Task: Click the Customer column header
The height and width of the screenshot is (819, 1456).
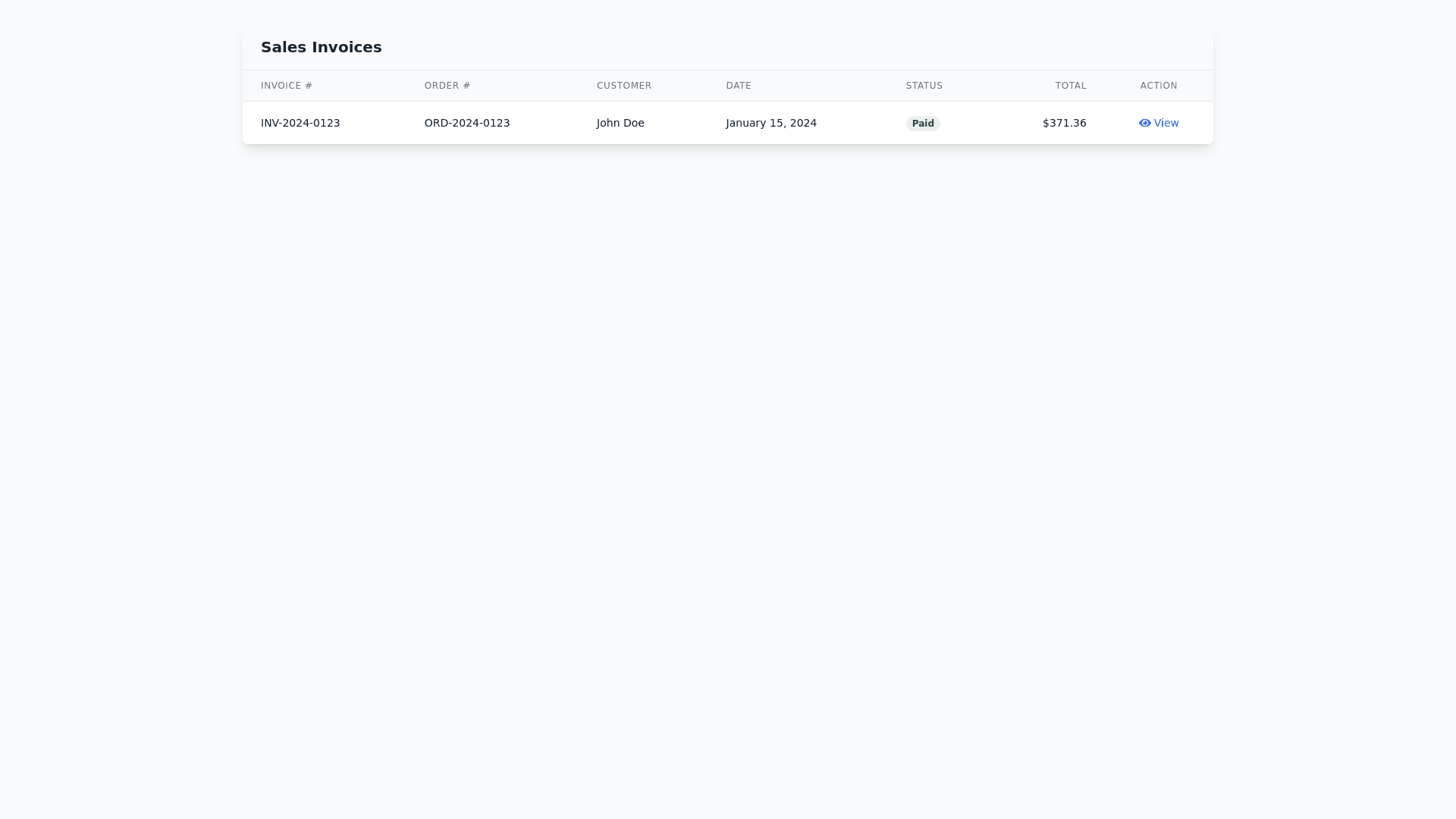Action: click(623, 86)
